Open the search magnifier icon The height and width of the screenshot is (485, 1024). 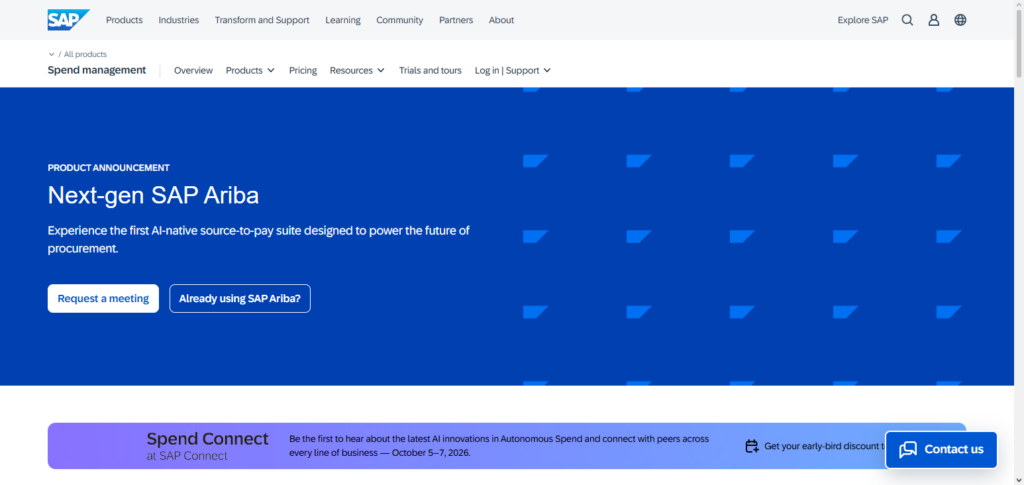coord(907,20)
